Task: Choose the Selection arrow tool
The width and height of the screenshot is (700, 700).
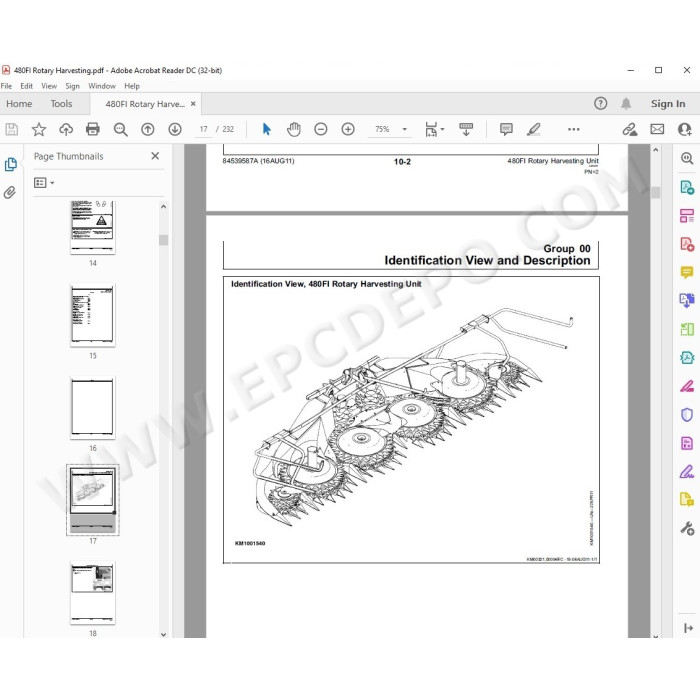Action: tap(267, 129)
